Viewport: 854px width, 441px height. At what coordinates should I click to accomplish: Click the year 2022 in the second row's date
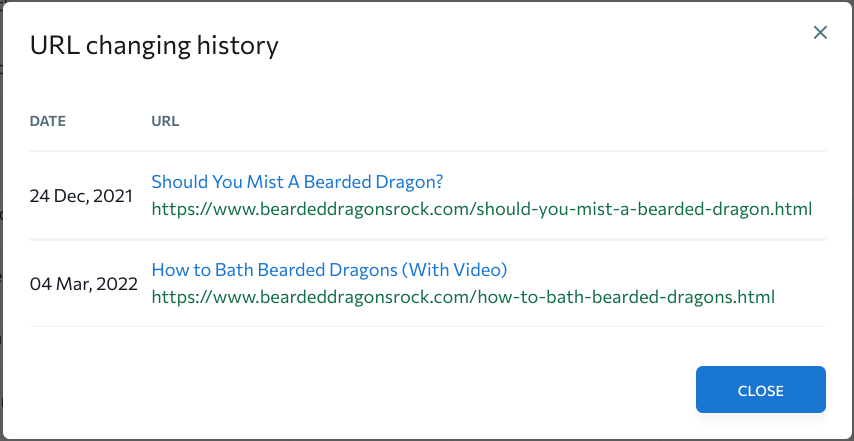click(116, 284)
